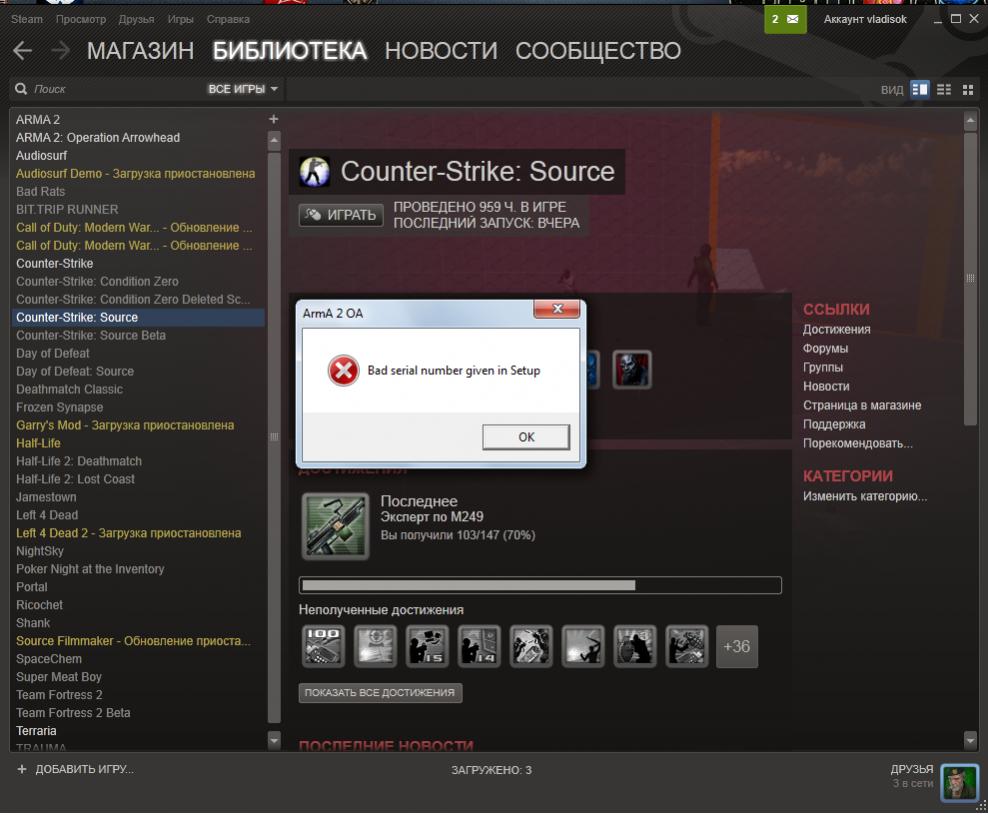Open the Страница в магазине link

[862, 405]
